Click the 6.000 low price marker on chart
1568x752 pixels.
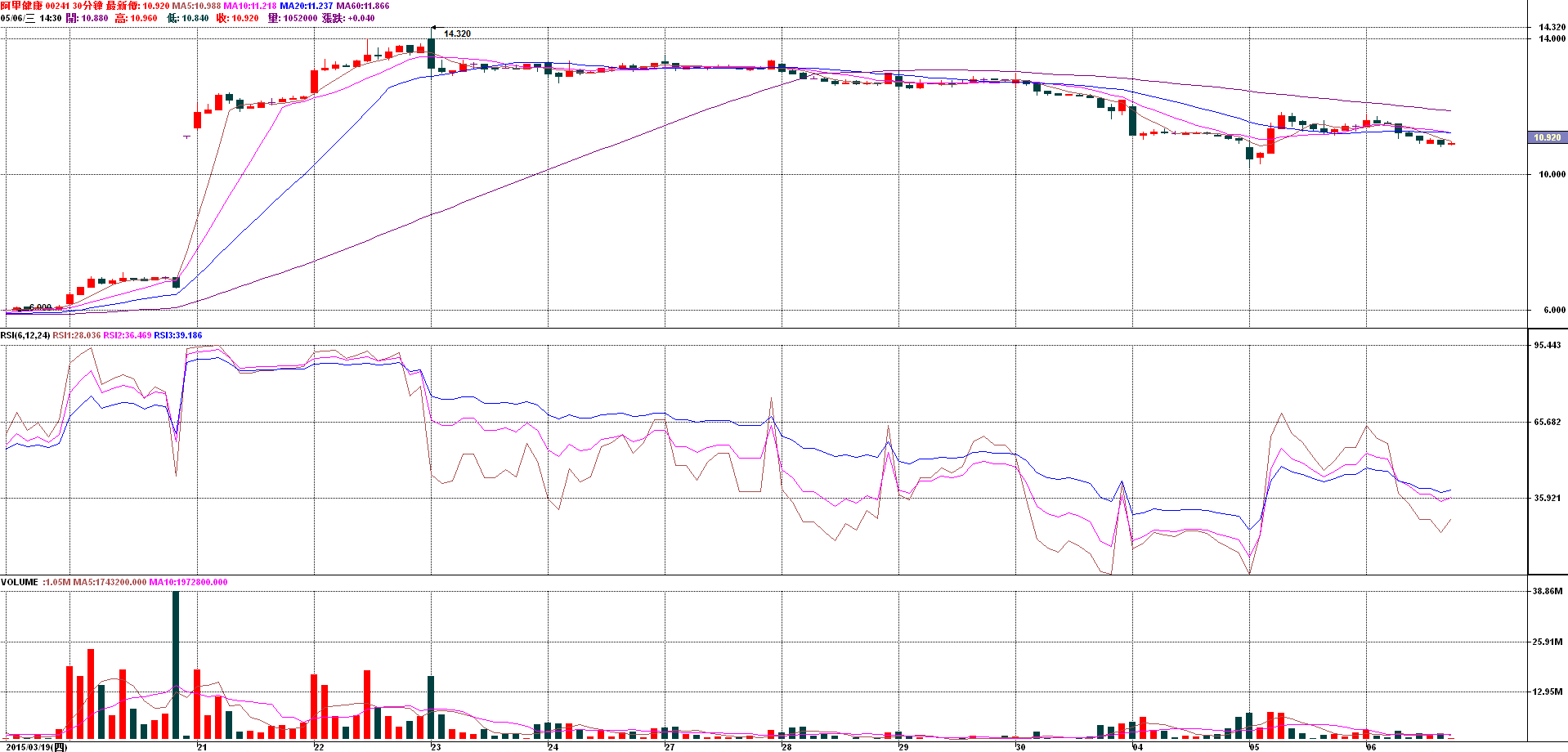39,308
